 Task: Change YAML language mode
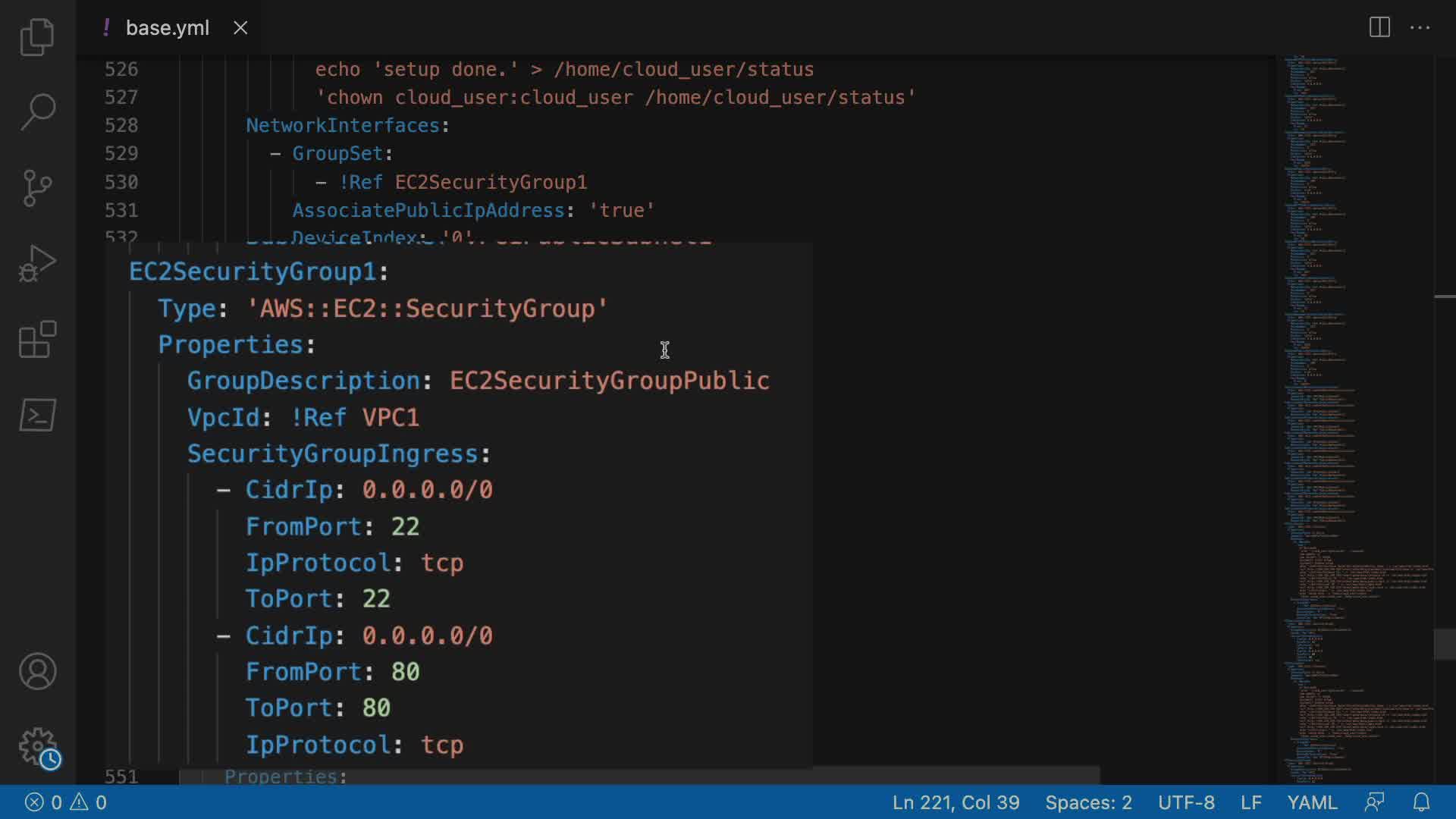[1312, 802]
